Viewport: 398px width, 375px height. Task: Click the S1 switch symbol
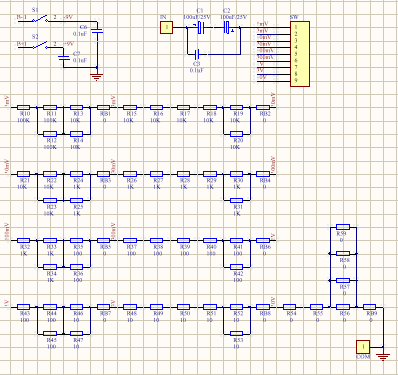click(x=40, y=20)
